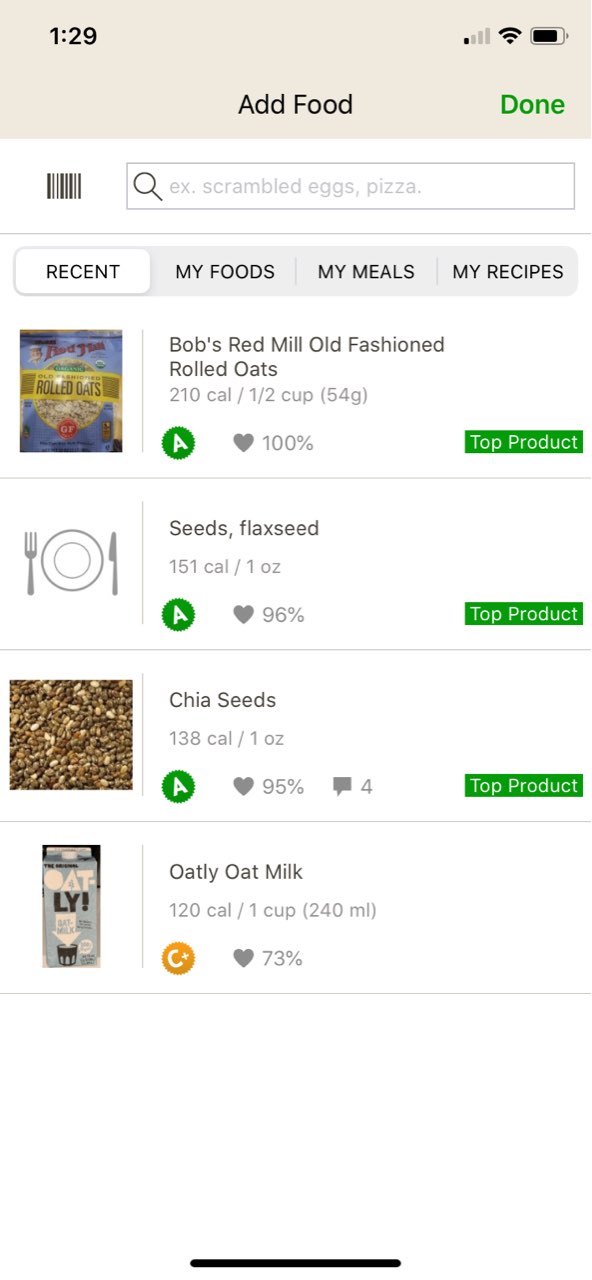This screenshot has height=1280, width=592.
Task: Tap the heart icon beside 73%
Action: pos(243,958)
